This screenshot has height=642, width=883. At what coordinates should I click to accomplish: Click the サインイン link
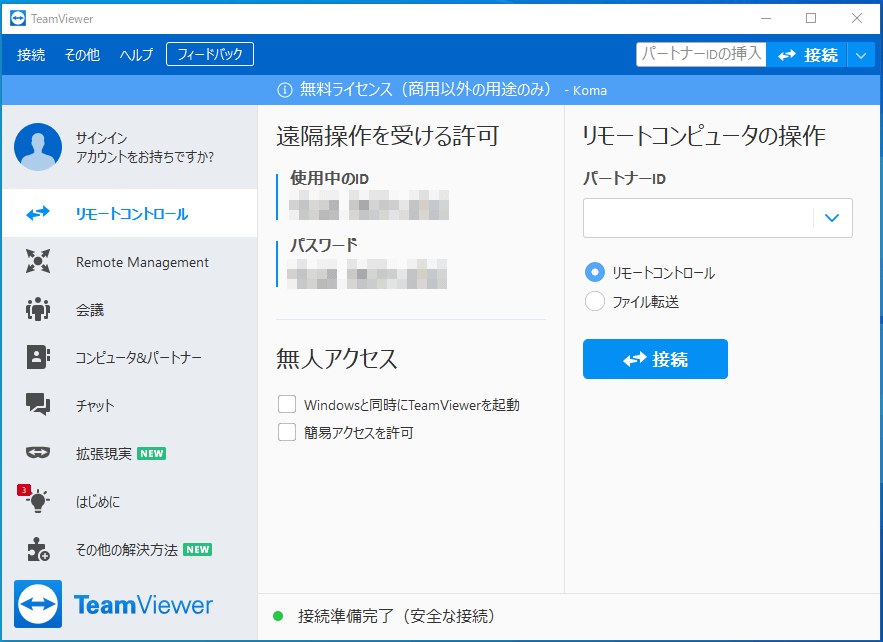pos(101,138)
